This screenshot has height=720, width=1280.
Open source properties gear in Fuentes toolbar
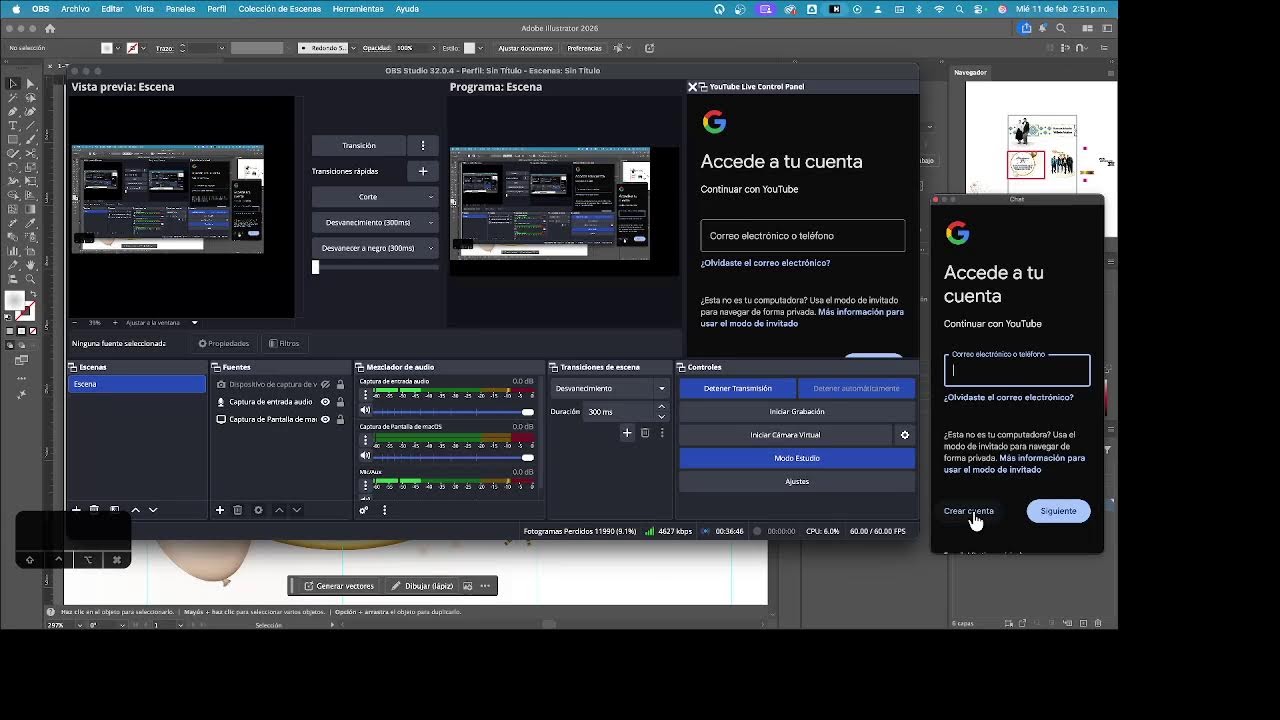pyautogui.click(x=258, y=510)
